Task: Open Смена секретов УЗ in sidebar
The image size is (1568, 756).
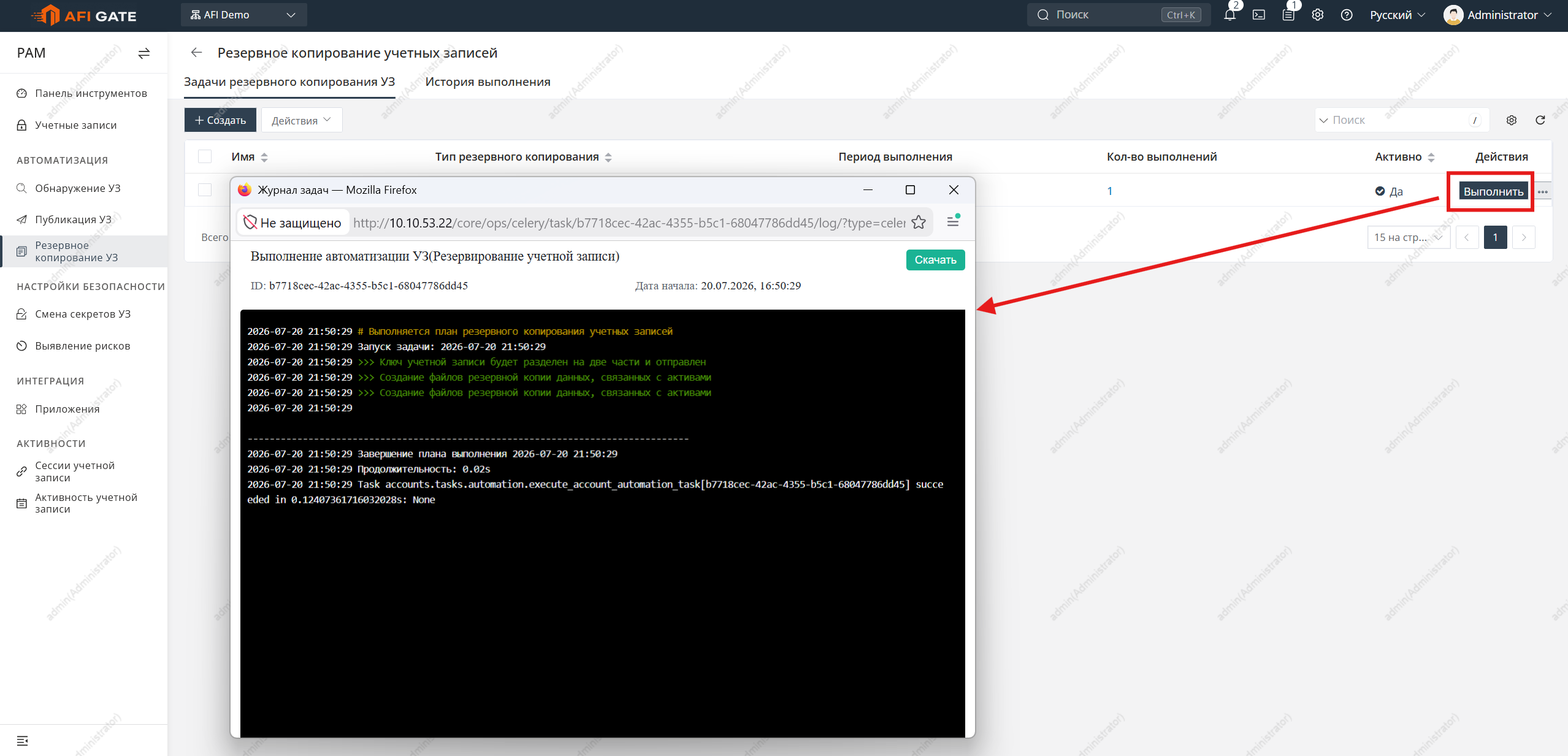Action: [x=84, y=314]
